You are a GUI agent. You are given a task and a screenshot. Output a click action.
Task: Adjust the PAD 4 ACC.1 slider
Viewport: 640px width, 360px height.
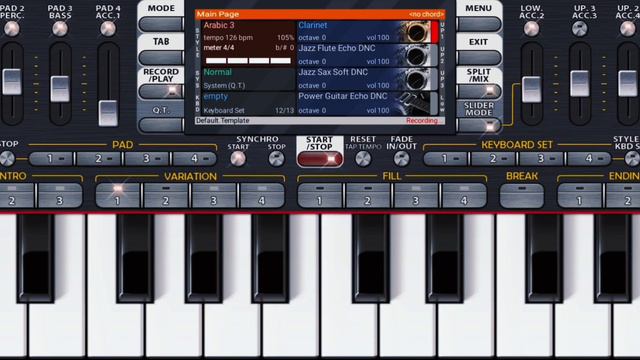tap(108, 113)
